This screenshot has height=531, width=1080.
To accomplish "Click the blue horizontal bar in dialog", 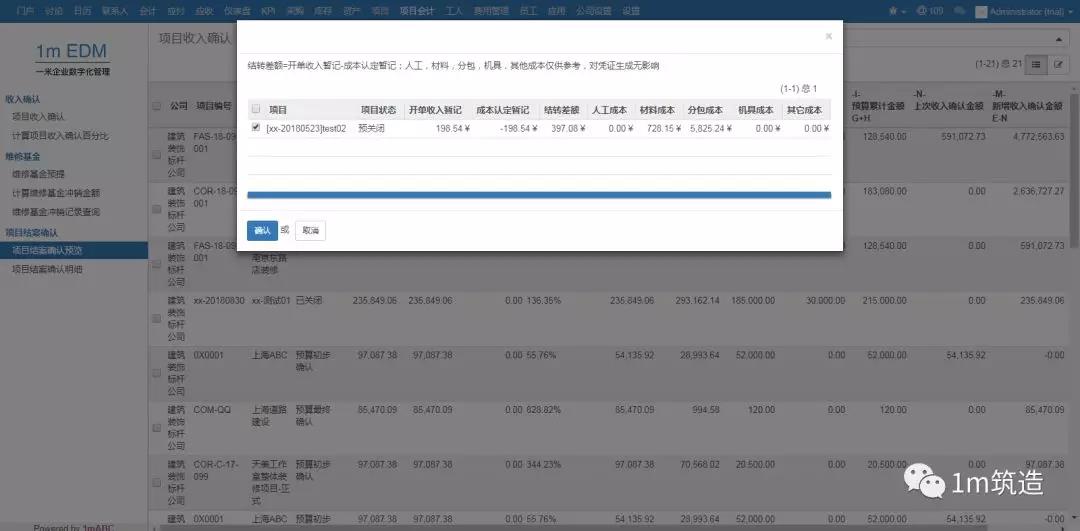I will tap(538, 195).
